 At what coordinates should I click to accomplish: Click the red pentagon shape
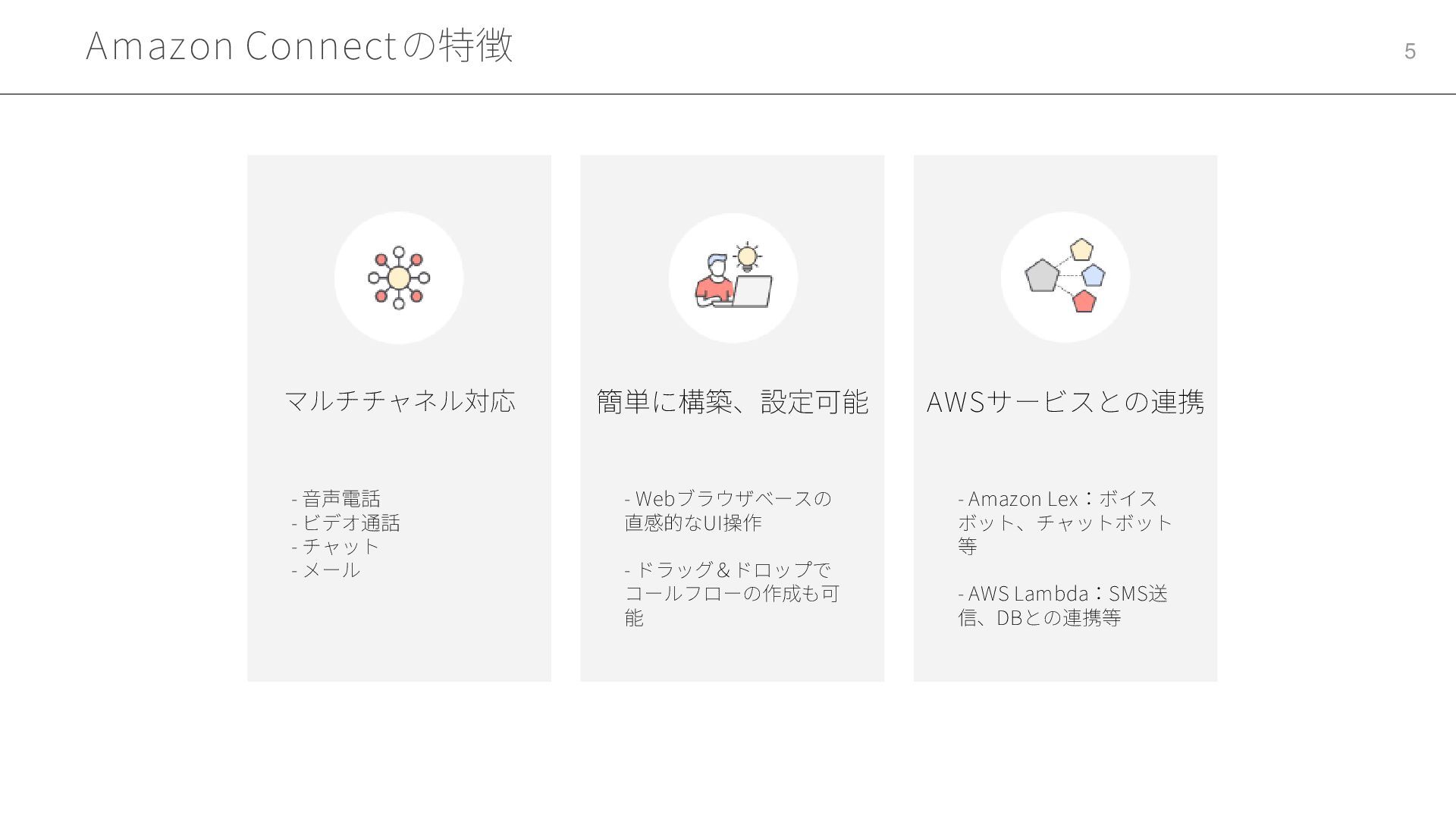tap(1084, 302)
